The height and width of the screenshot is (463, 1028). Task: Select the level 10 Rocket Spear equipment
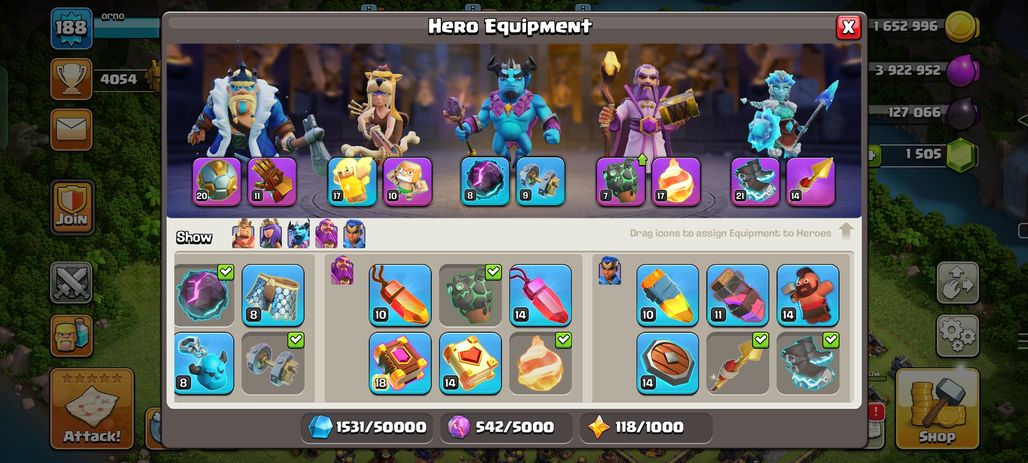(x=667, y=295)
